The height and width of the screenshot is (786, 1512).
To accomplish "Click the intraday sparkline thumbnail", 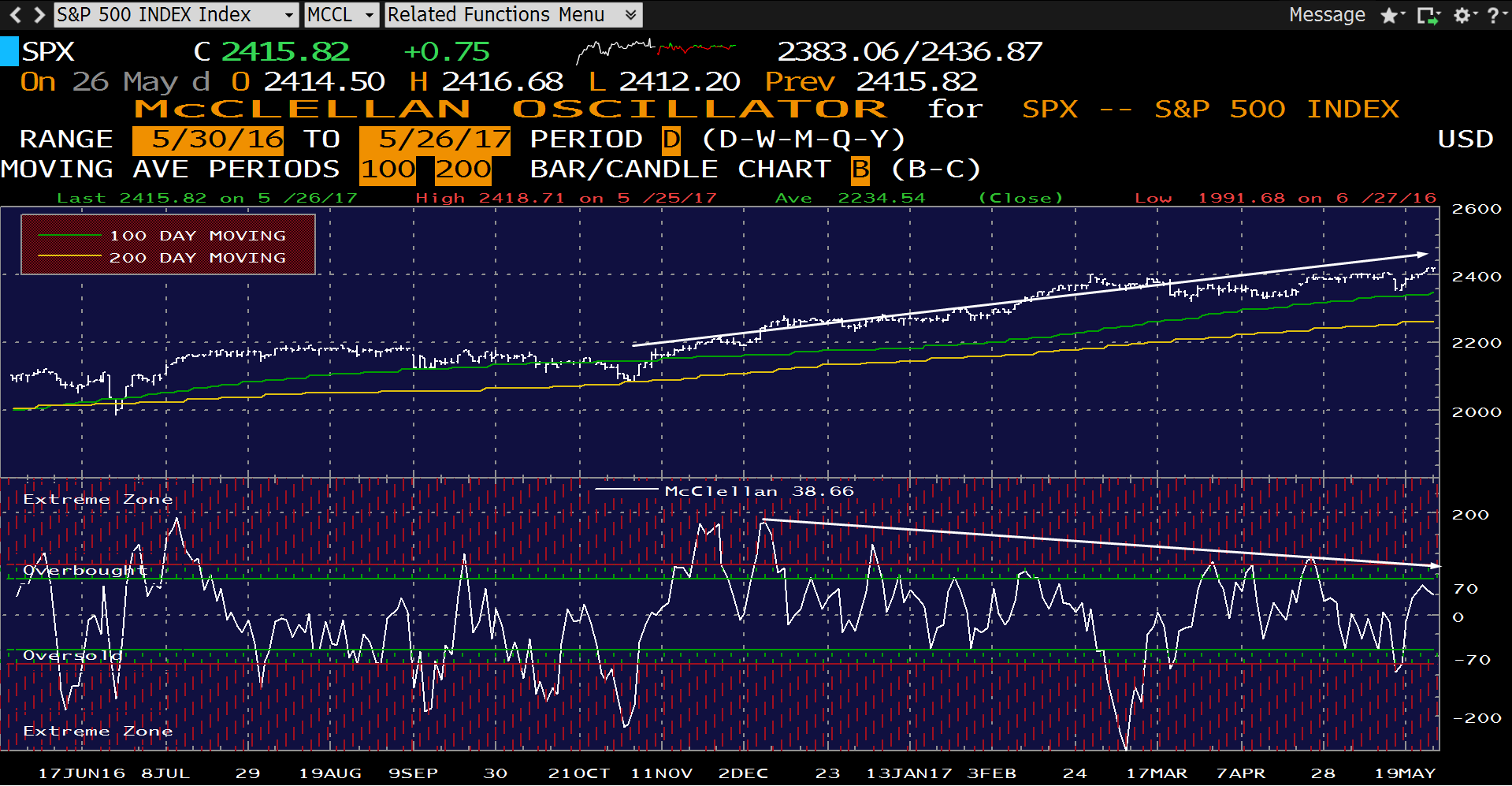I will [x=656, y=51].
